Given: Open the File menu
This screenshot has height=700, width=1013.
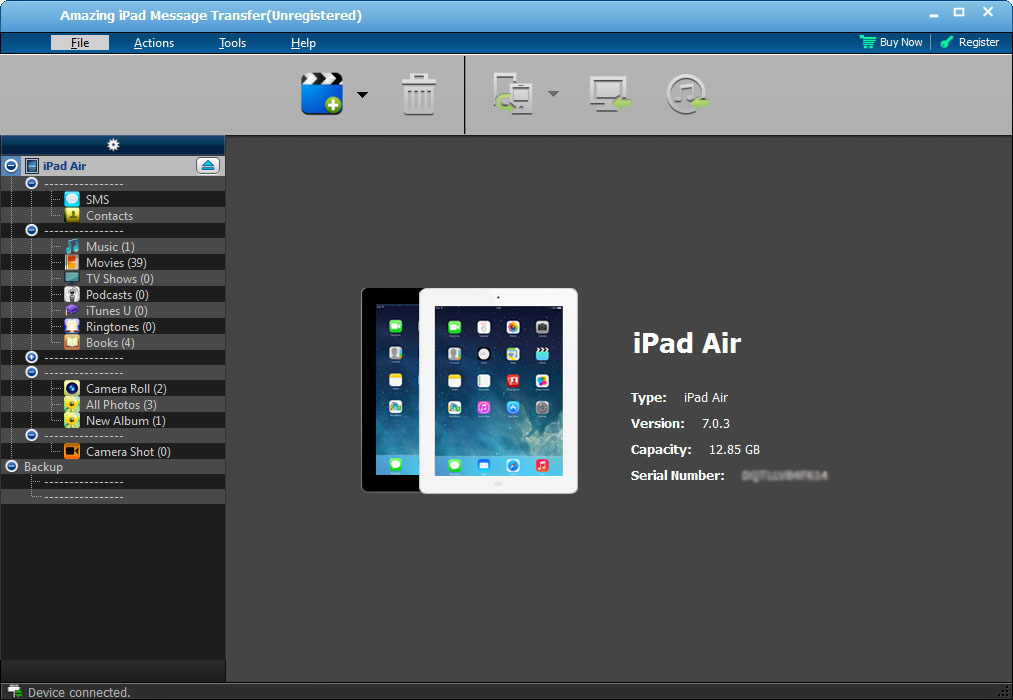Looking at the screenshot, I should pyautogui.click(x=80, y=43).
